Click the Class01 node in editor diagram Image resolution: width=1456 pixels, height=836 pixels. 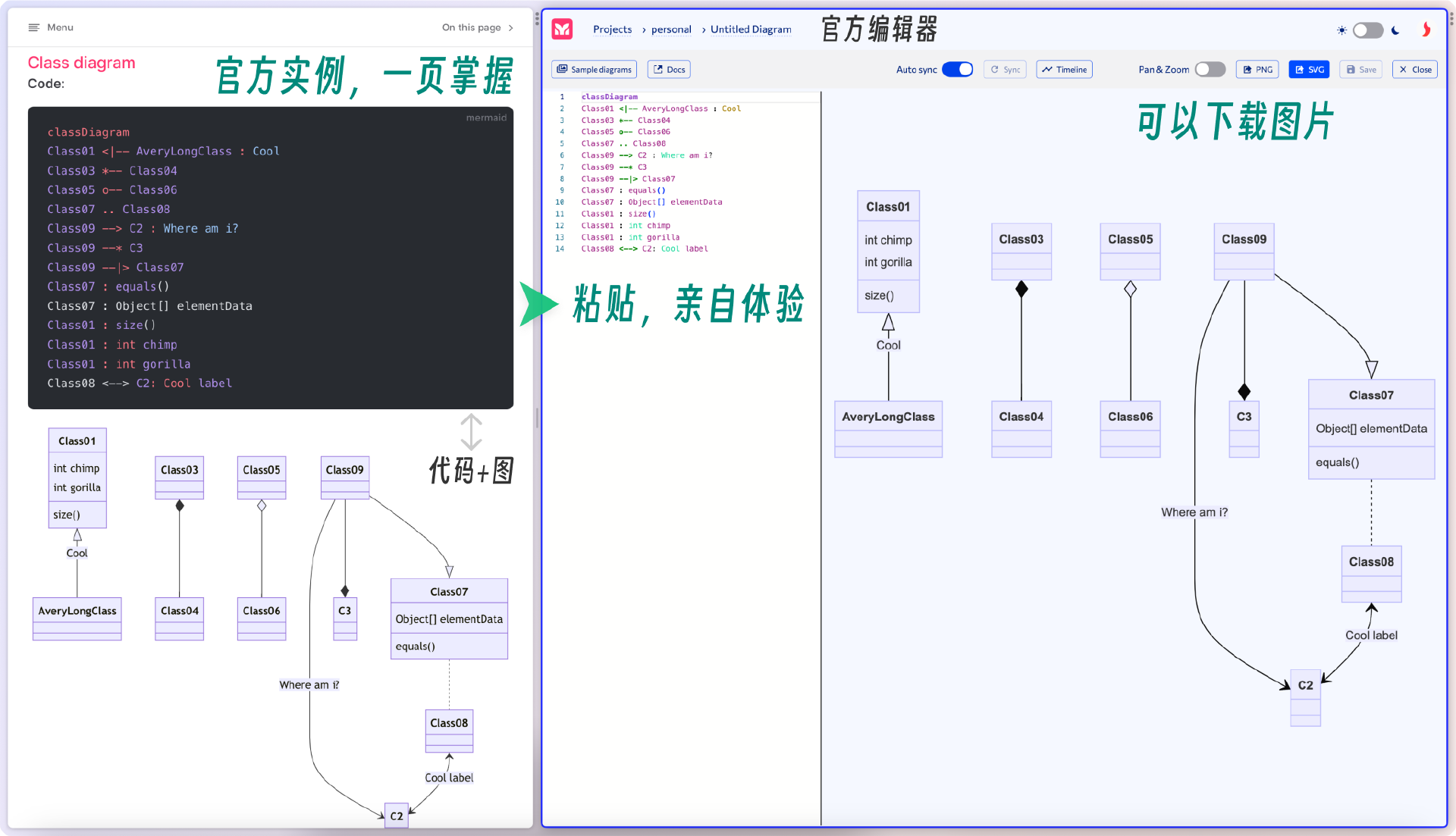888,252
